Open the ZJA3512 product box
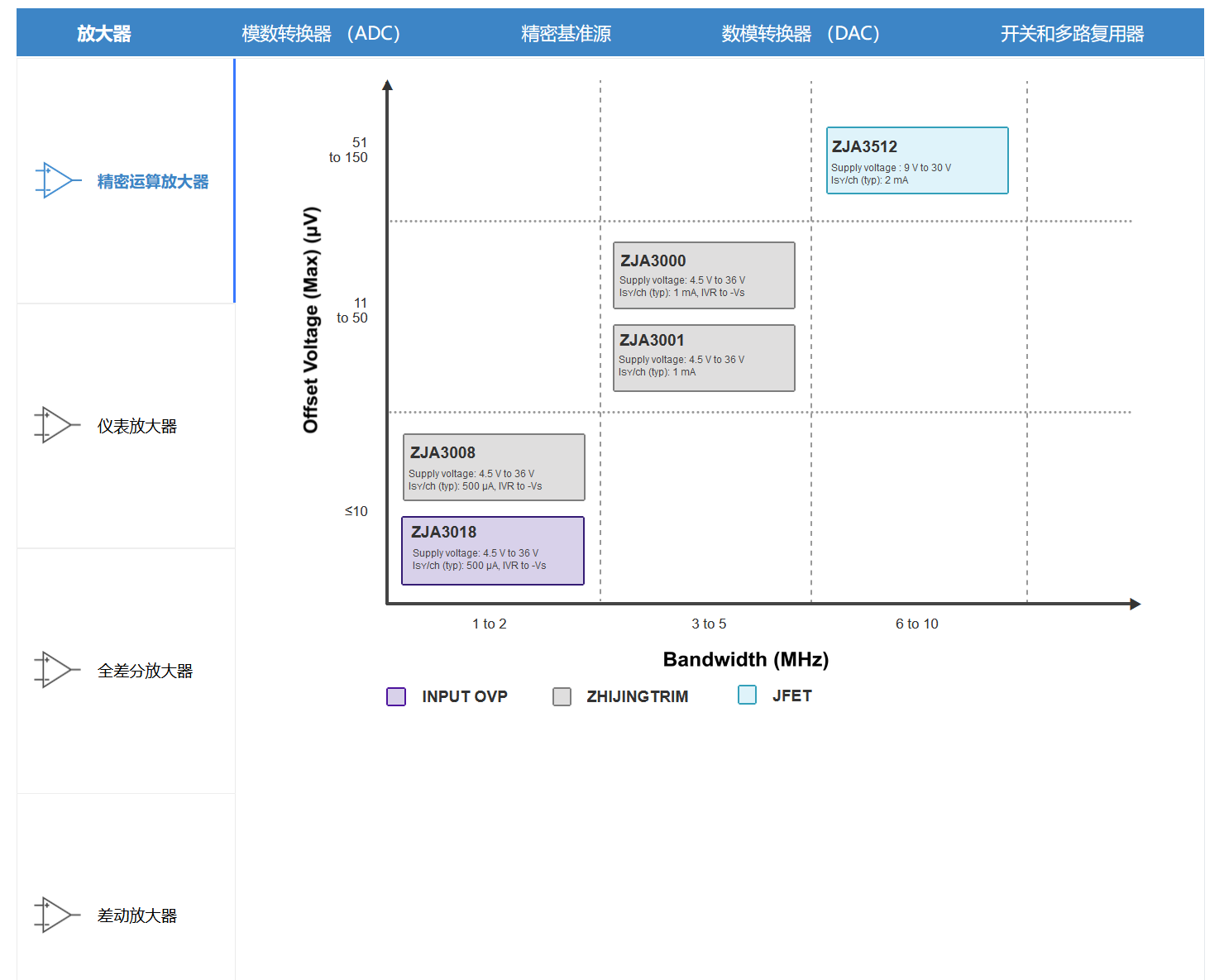This screenshot has height=980, width=1224. click(x=917, y=160)
